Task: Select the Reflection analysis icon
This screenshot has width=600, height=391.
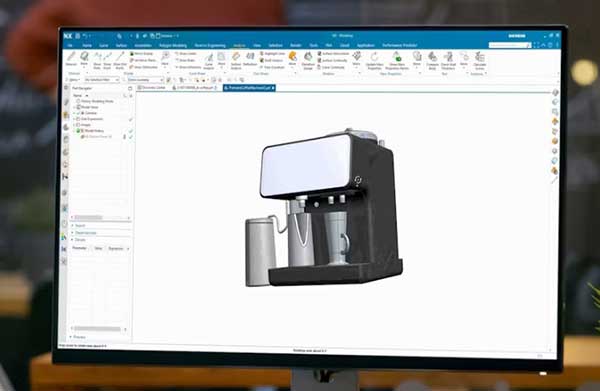Action: [250, 59]
